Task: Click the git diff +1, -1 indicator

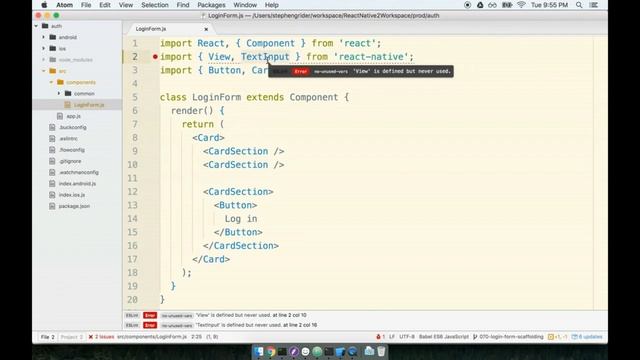Action: (558, 337)
